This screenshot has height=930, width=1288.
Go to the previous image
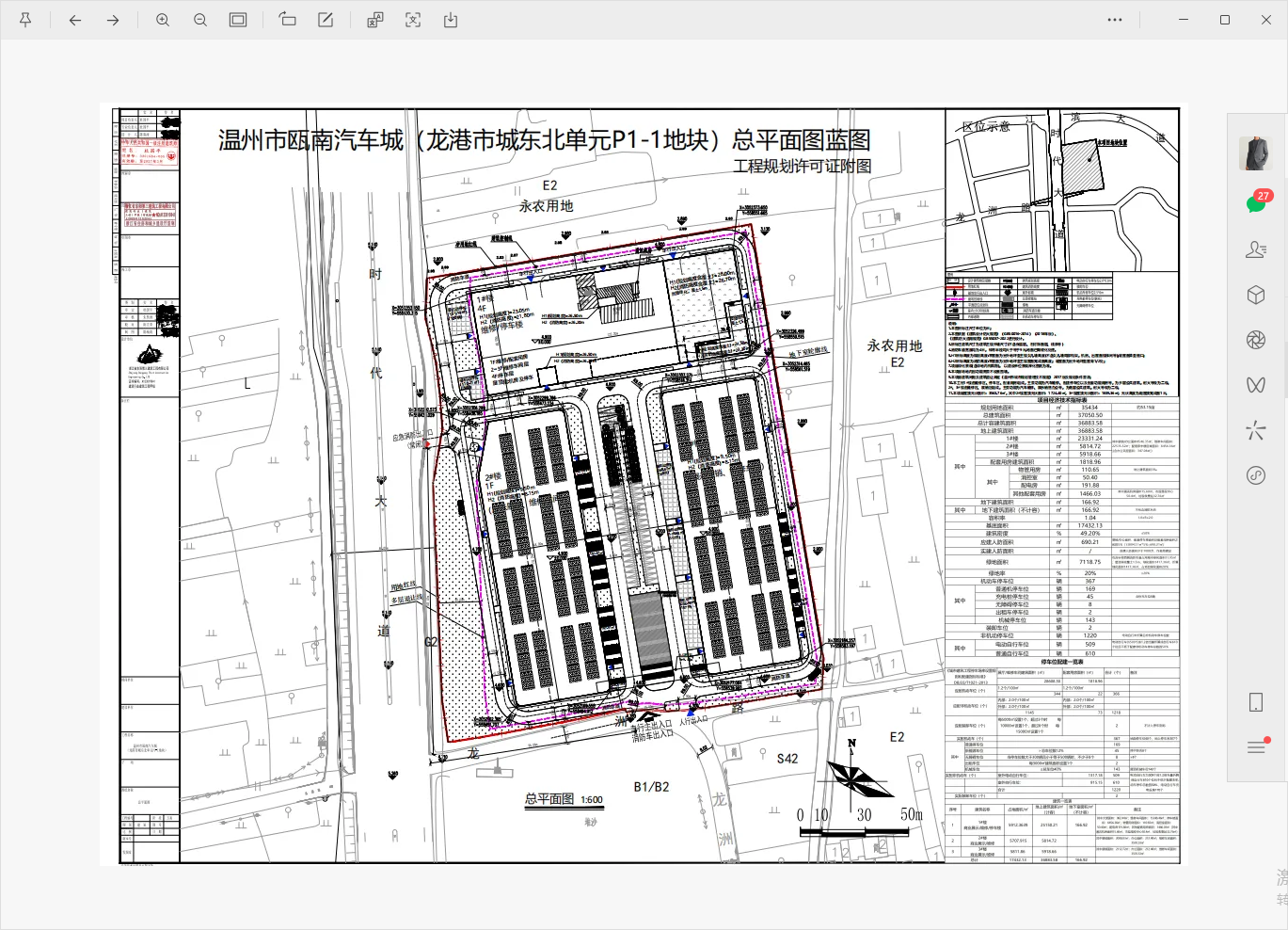[x=75, y=20]
